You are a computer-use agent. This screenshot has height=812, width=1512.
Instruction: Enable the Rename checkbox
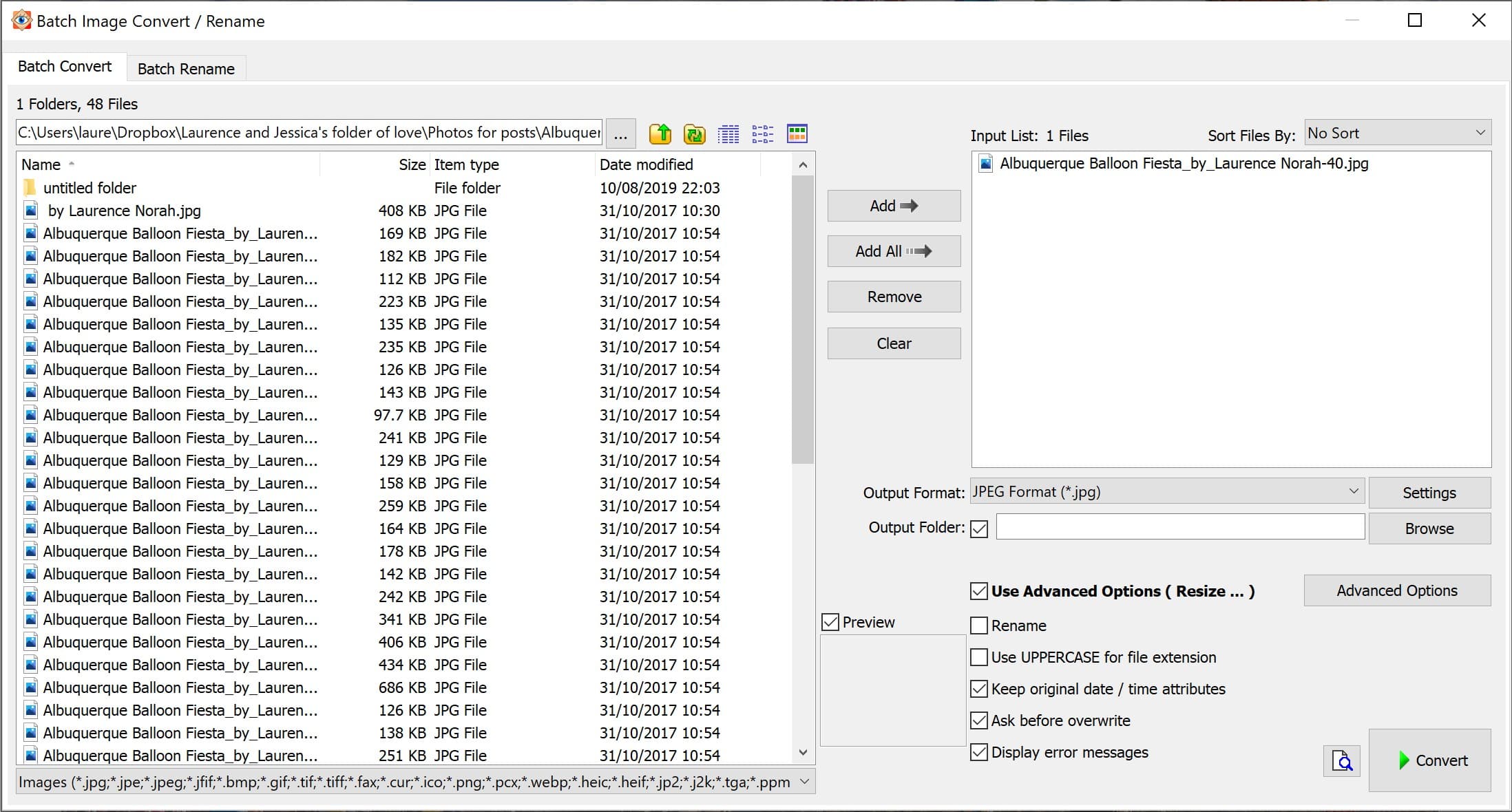pyautogui.click(x=979, y=626)
